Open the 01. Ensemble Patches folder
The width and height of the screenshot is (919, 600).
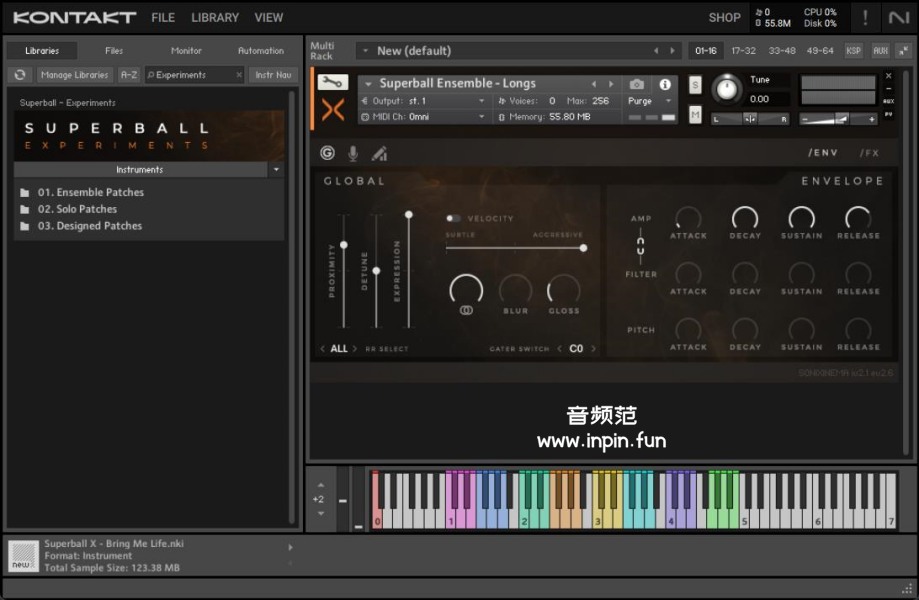90,192
